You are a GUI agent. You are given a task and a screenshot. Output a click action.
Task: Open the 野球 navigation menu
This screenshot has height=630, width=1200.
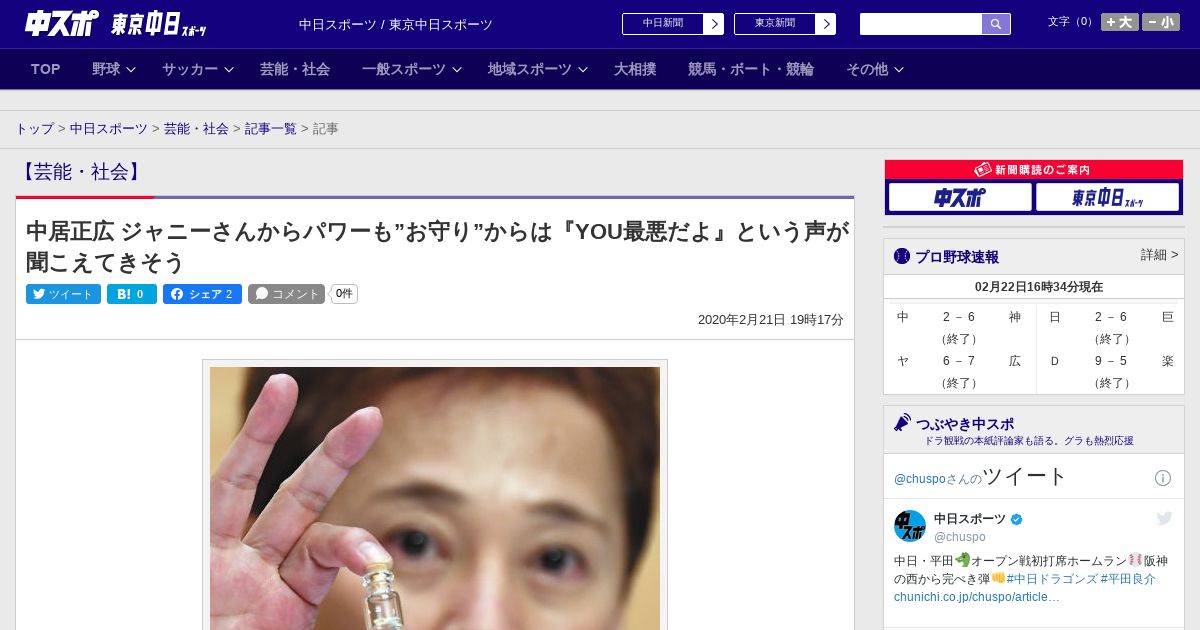[x=106, y=69]
